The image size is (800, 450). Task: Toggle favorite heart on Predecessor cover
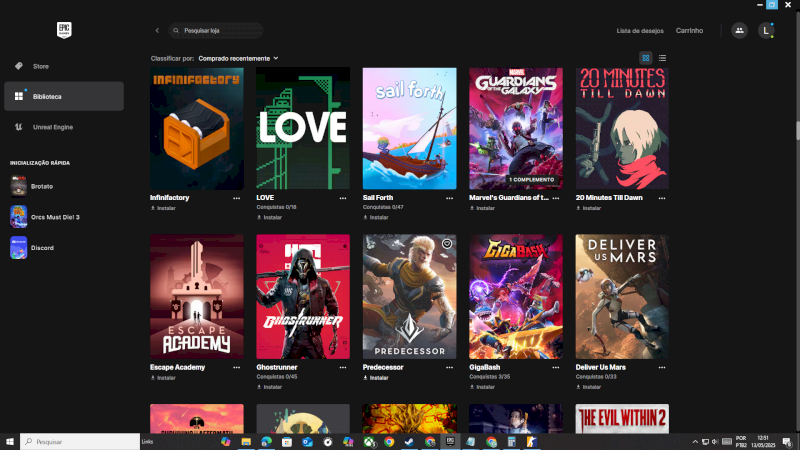(x=447, y=244)
